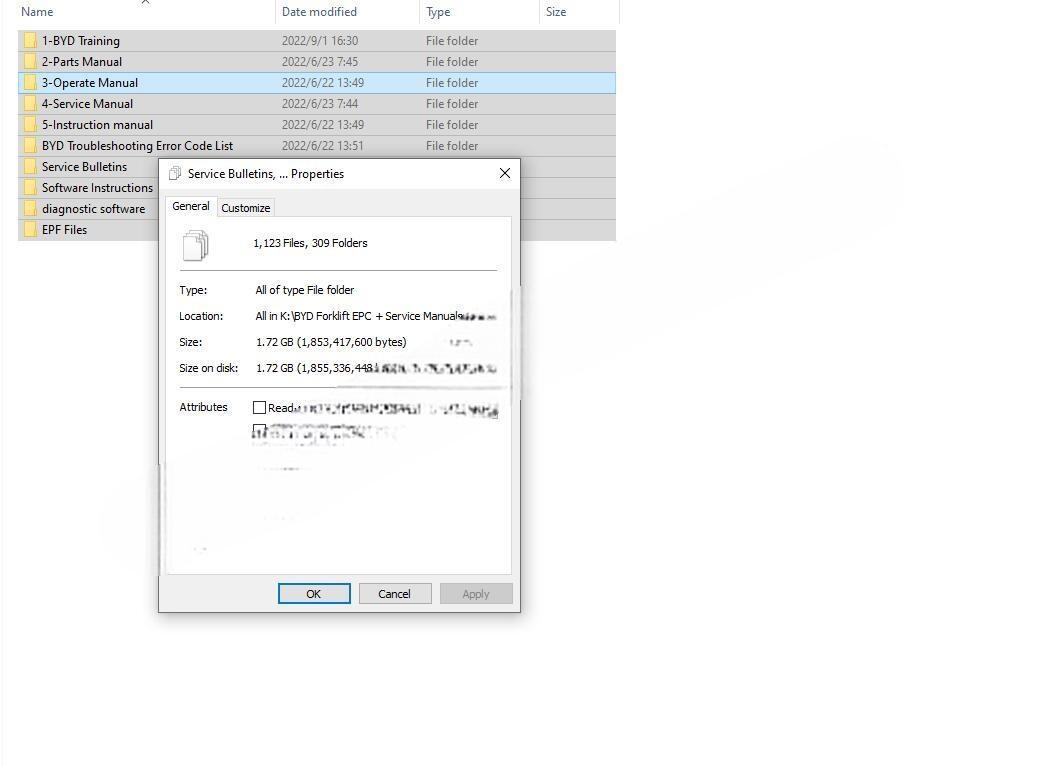Switch to the Customize tab

tap(245, 208)
